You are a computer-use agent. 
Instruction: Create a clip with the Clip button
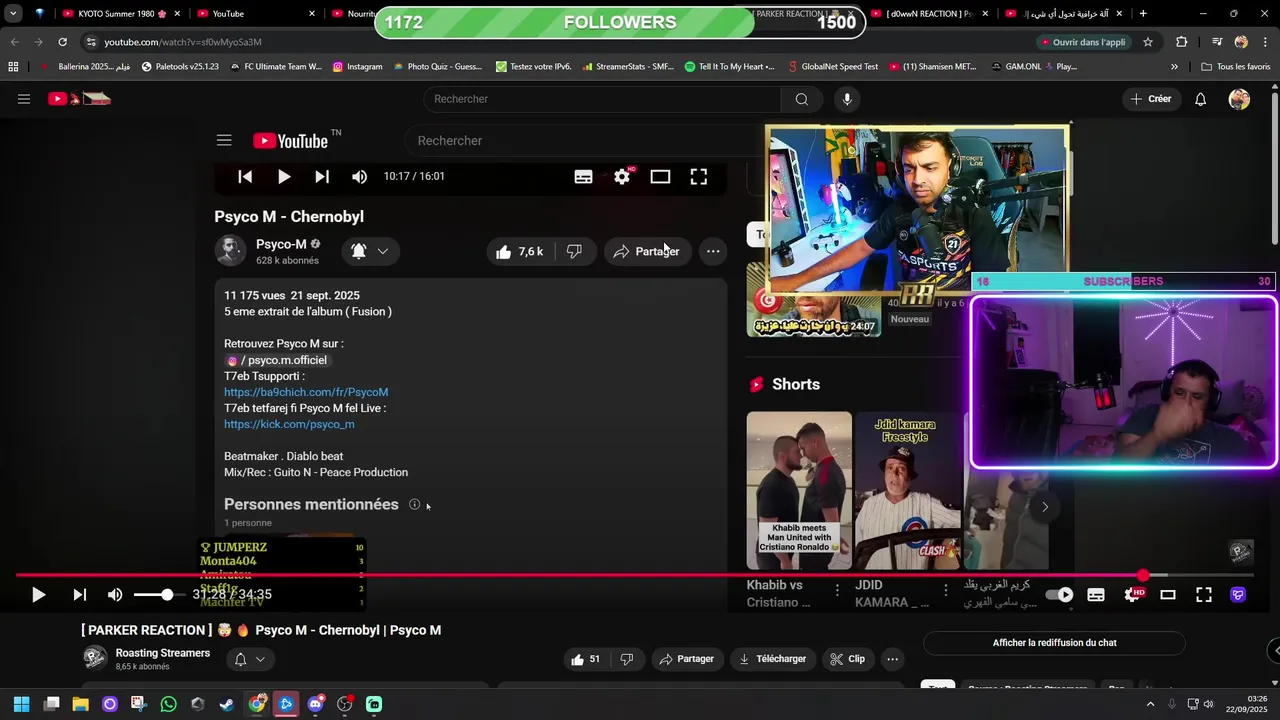[x=847, y=659]
